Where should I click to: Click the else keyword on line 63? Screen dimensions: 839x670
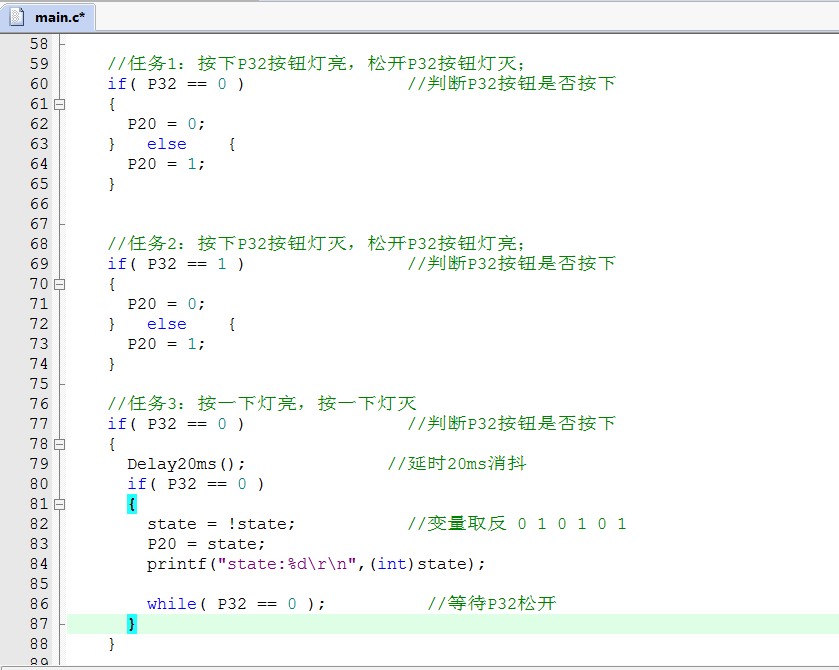coord(167,144)
